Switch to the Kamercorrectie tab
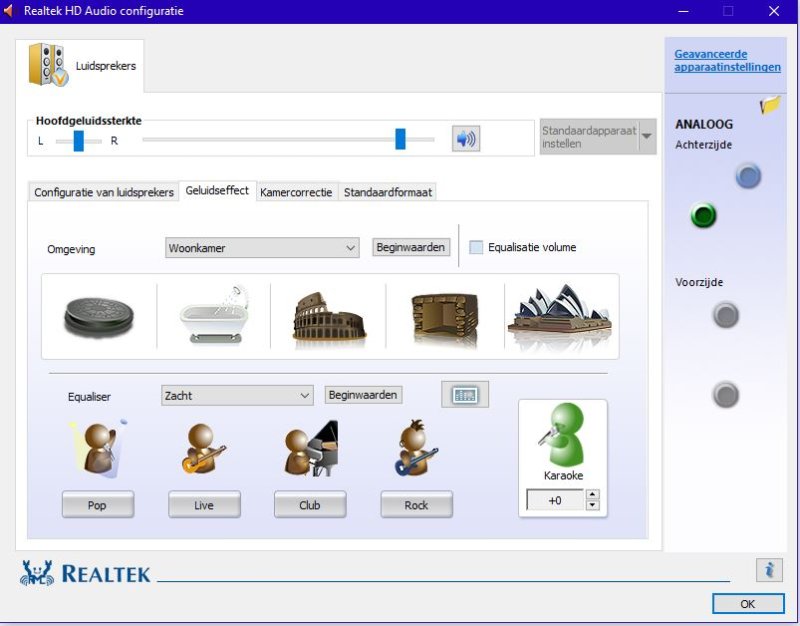This screenshot has width=800, height=626. (296, 192)
